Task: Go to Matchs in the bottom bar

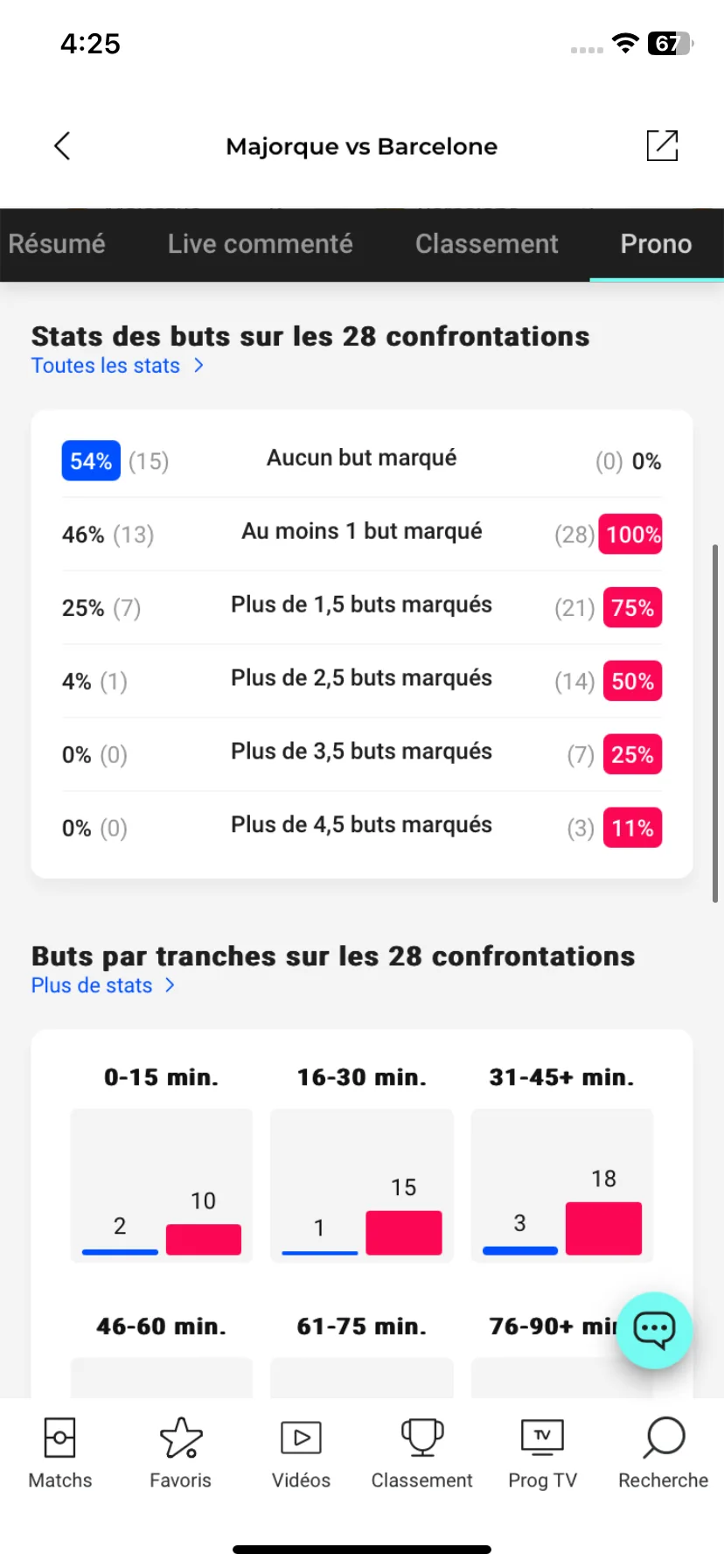Action: [59, 1437]
